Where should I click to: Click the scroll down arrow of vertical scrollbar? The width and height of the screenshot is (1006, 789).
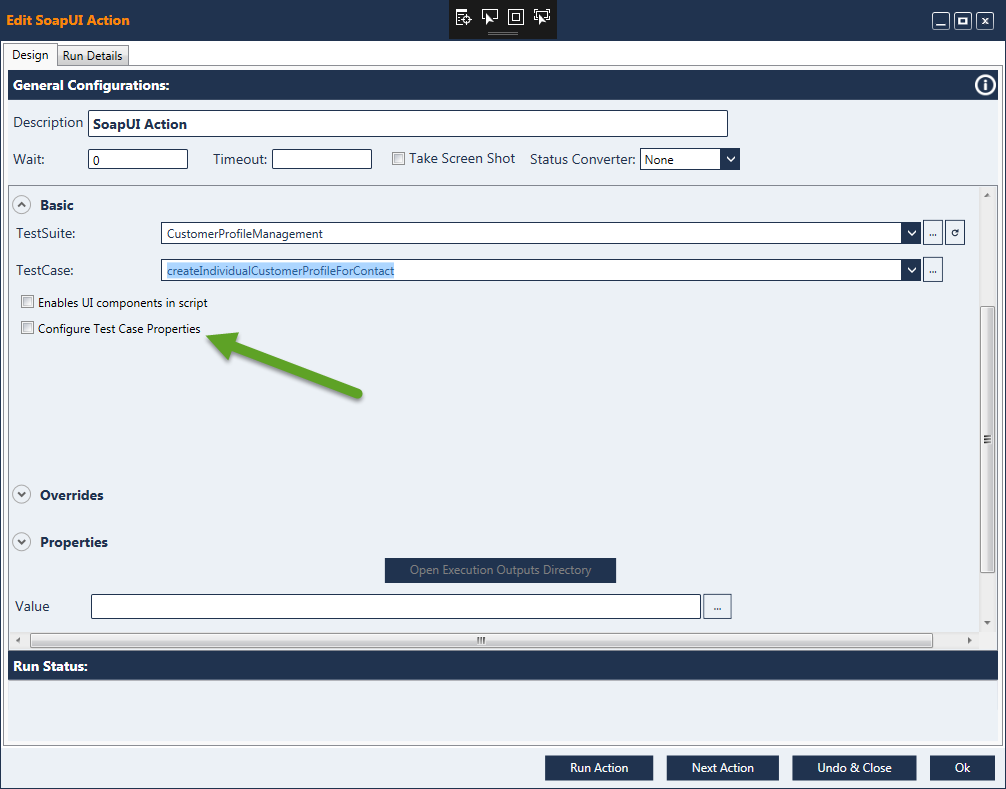pyautogui.click(x=987, y=623)
